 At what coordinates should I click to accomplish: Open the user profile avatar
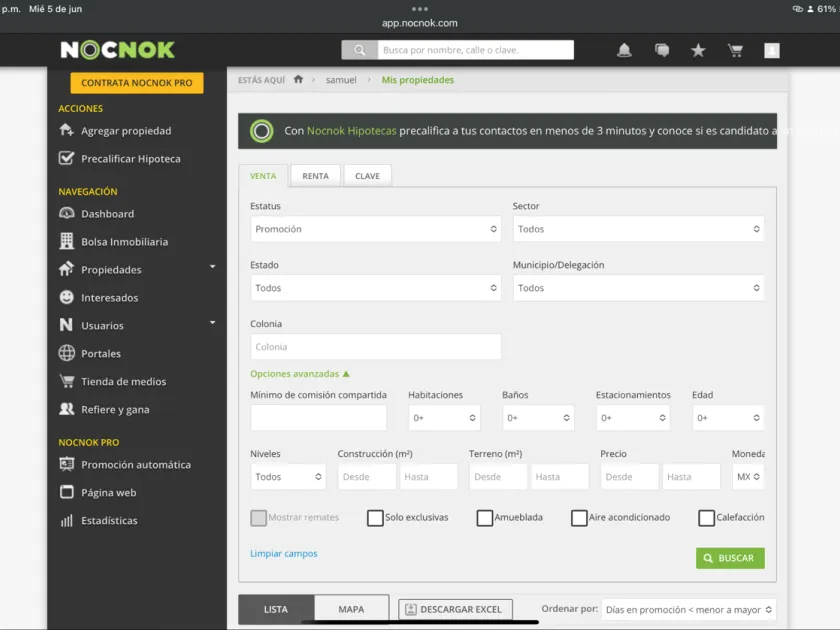tap(771, 50)
